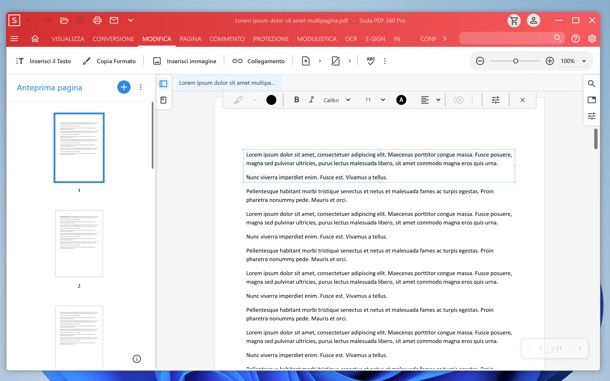
Task: Show more ribbon tabs with the right arrow
Action: (445, 39)
